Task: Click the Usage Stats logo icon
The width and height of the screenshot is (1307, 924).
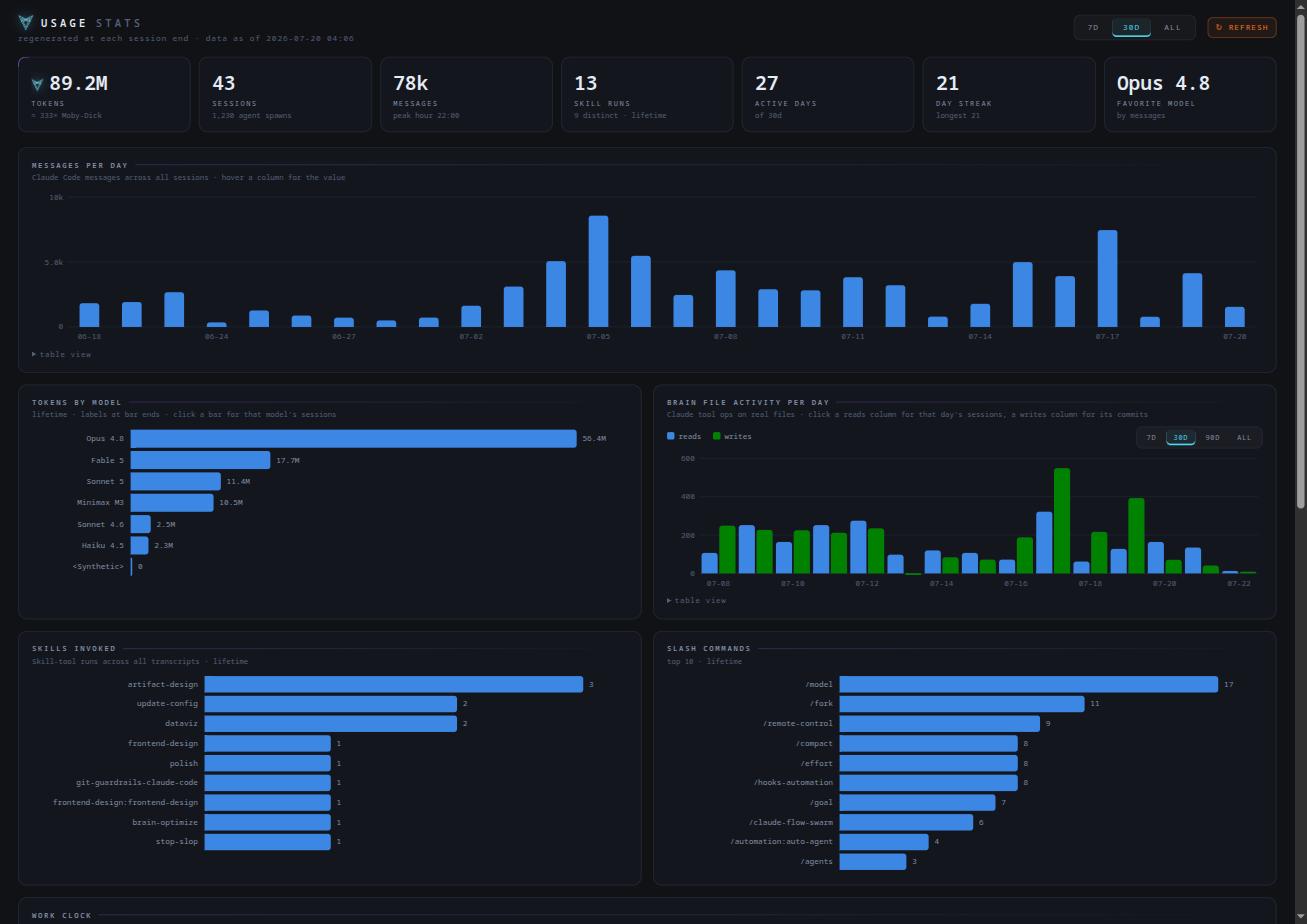Action: pos(26,22)
